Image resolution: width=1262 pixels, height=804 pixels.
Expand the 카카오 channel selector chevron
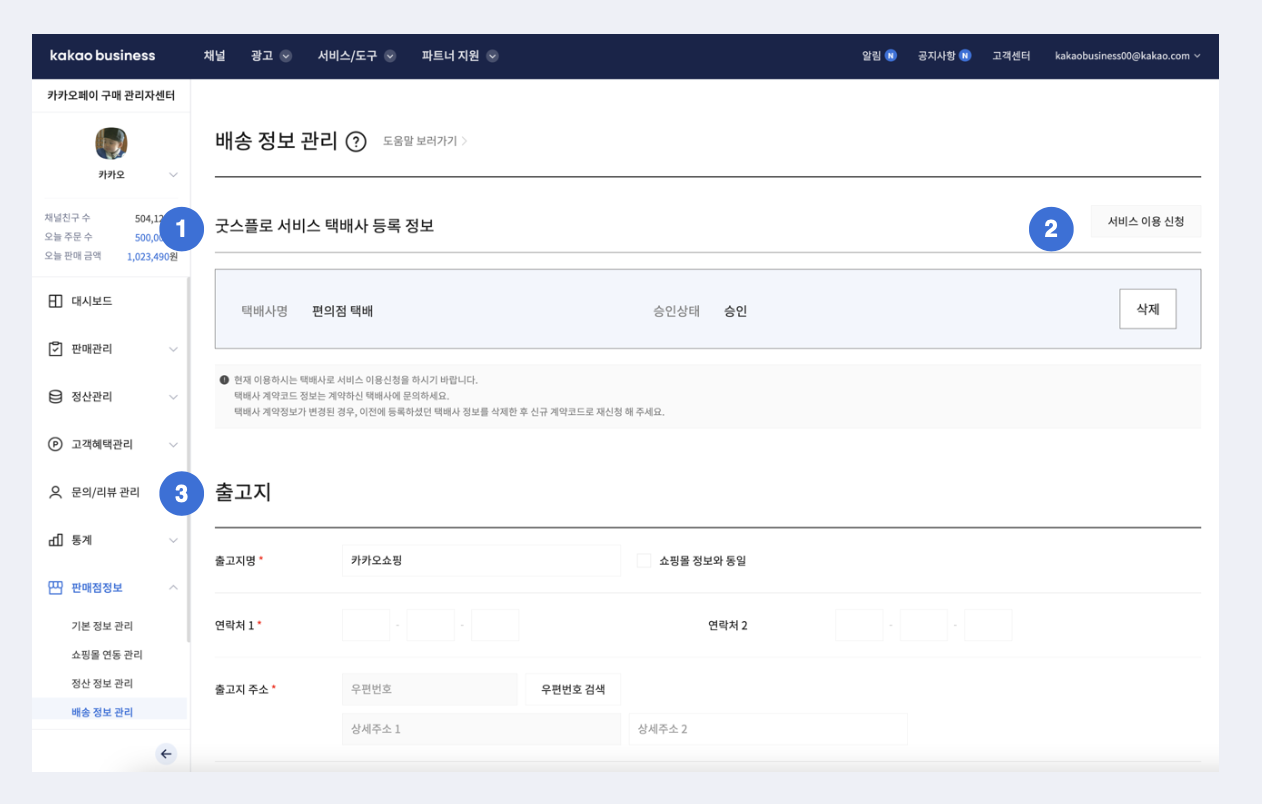click(x=173, y=175)
